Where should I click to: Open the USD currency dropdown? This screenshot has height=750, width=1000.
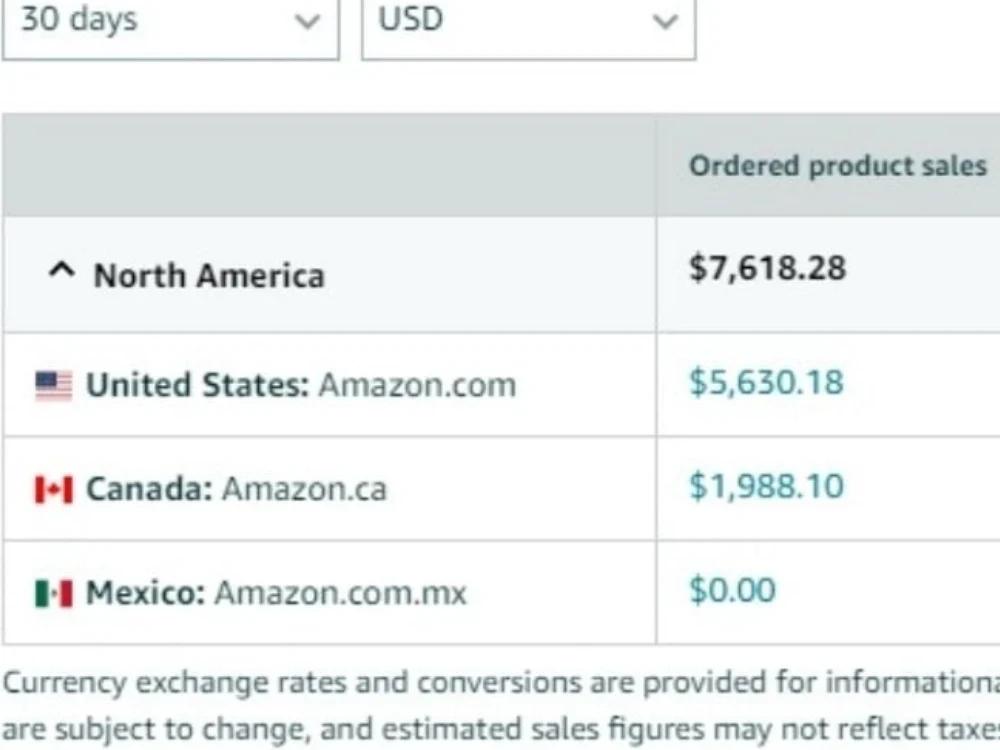tap(528, 26)
